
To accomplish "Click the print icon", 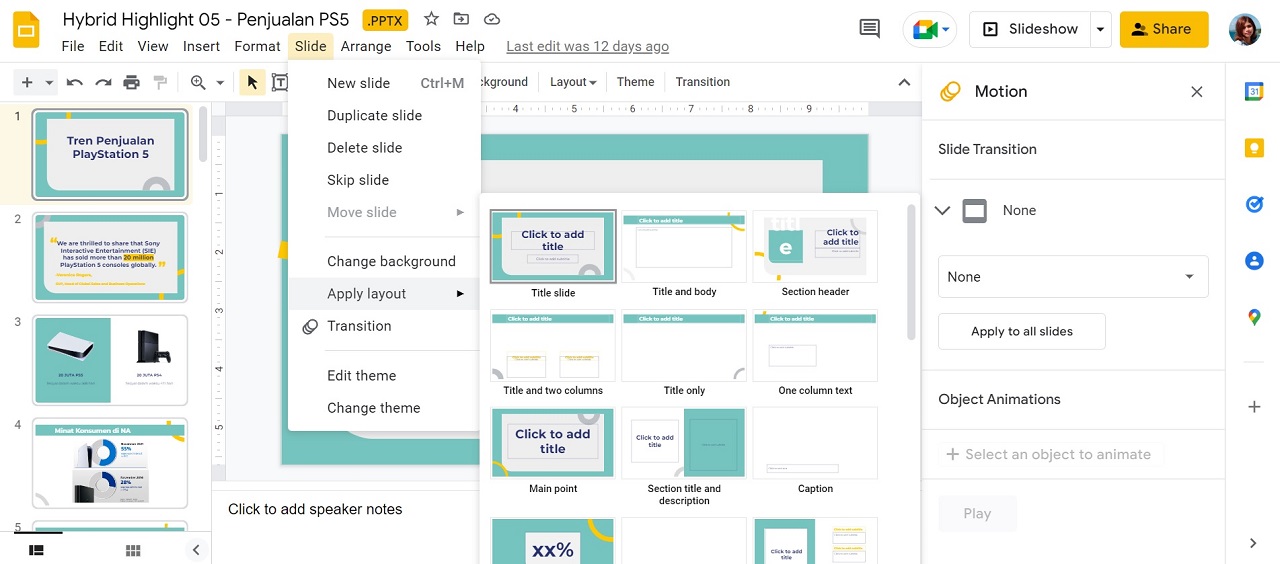I will click(132, 82).
